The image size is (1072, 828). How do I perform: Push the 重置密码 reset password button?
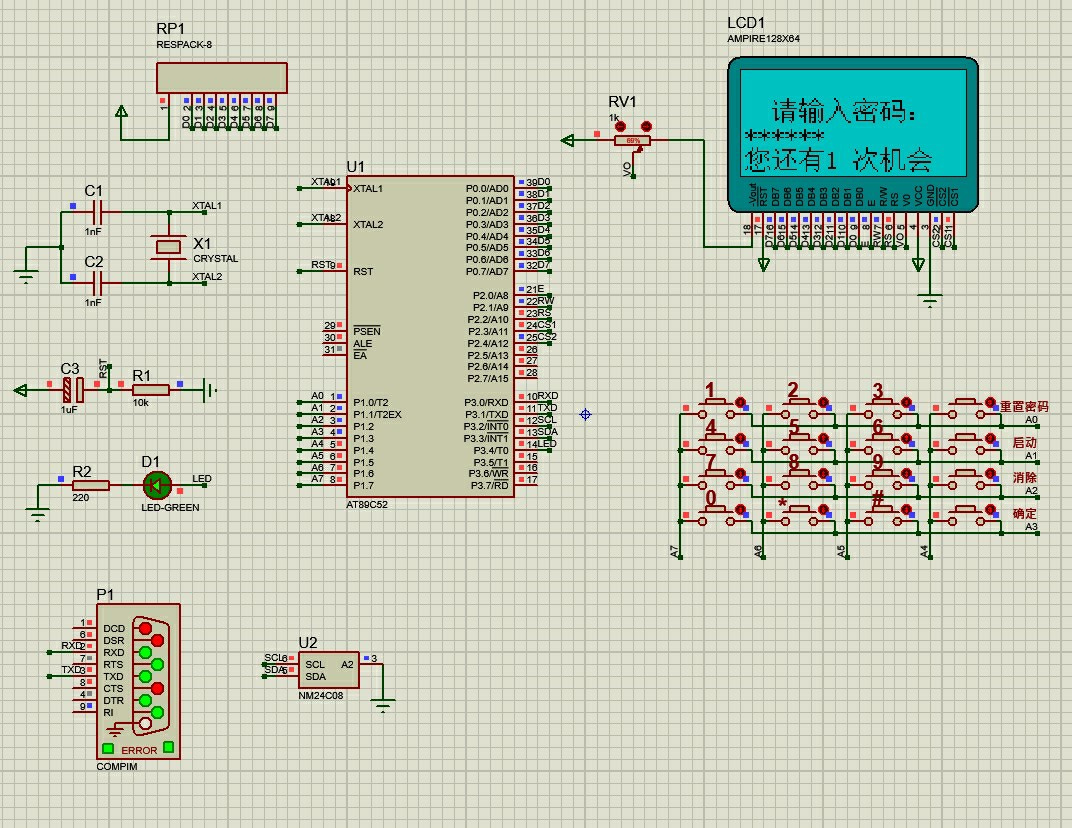966,408
